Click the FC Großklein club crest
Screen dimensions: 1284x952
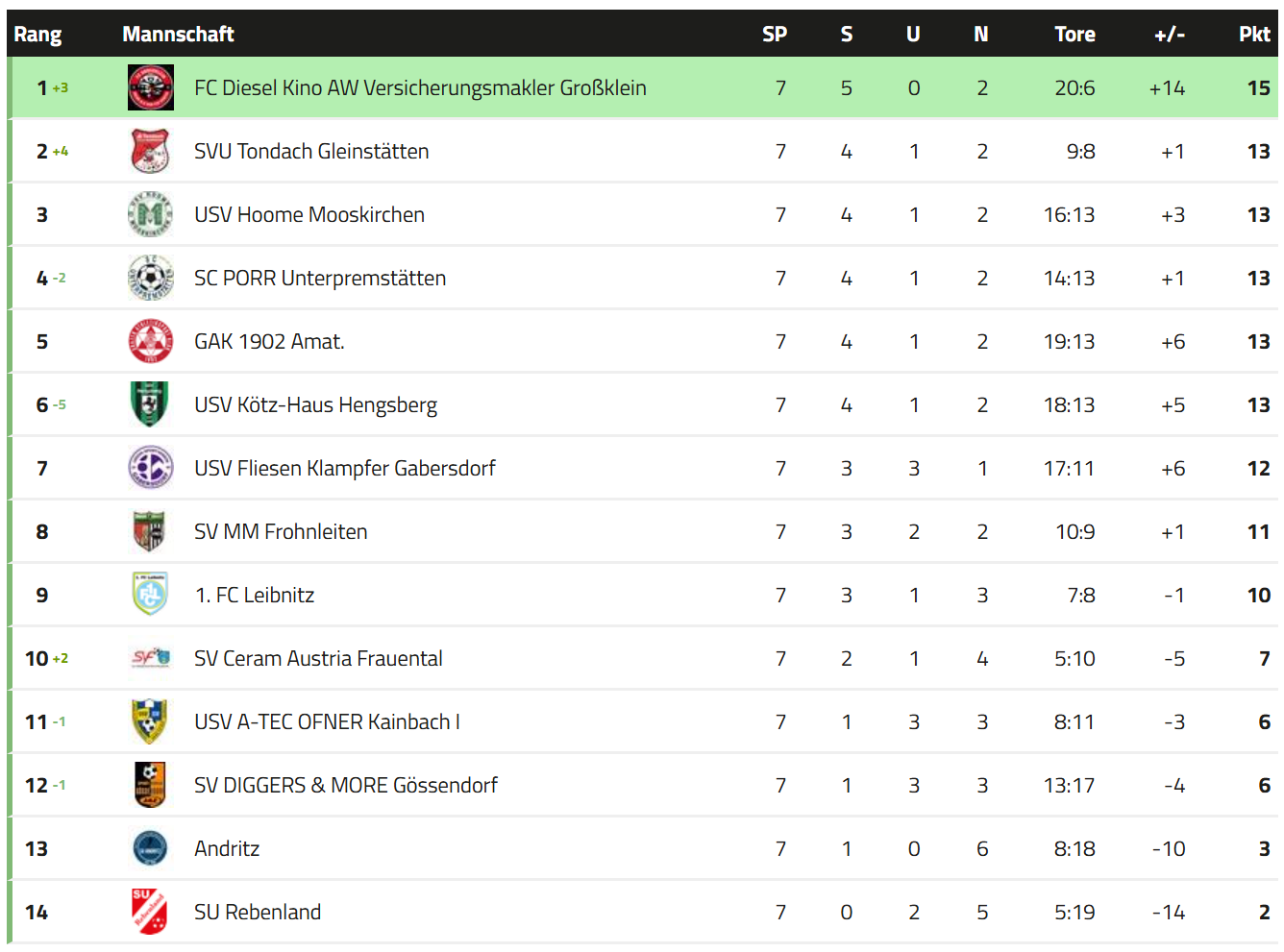coord(151,87)
